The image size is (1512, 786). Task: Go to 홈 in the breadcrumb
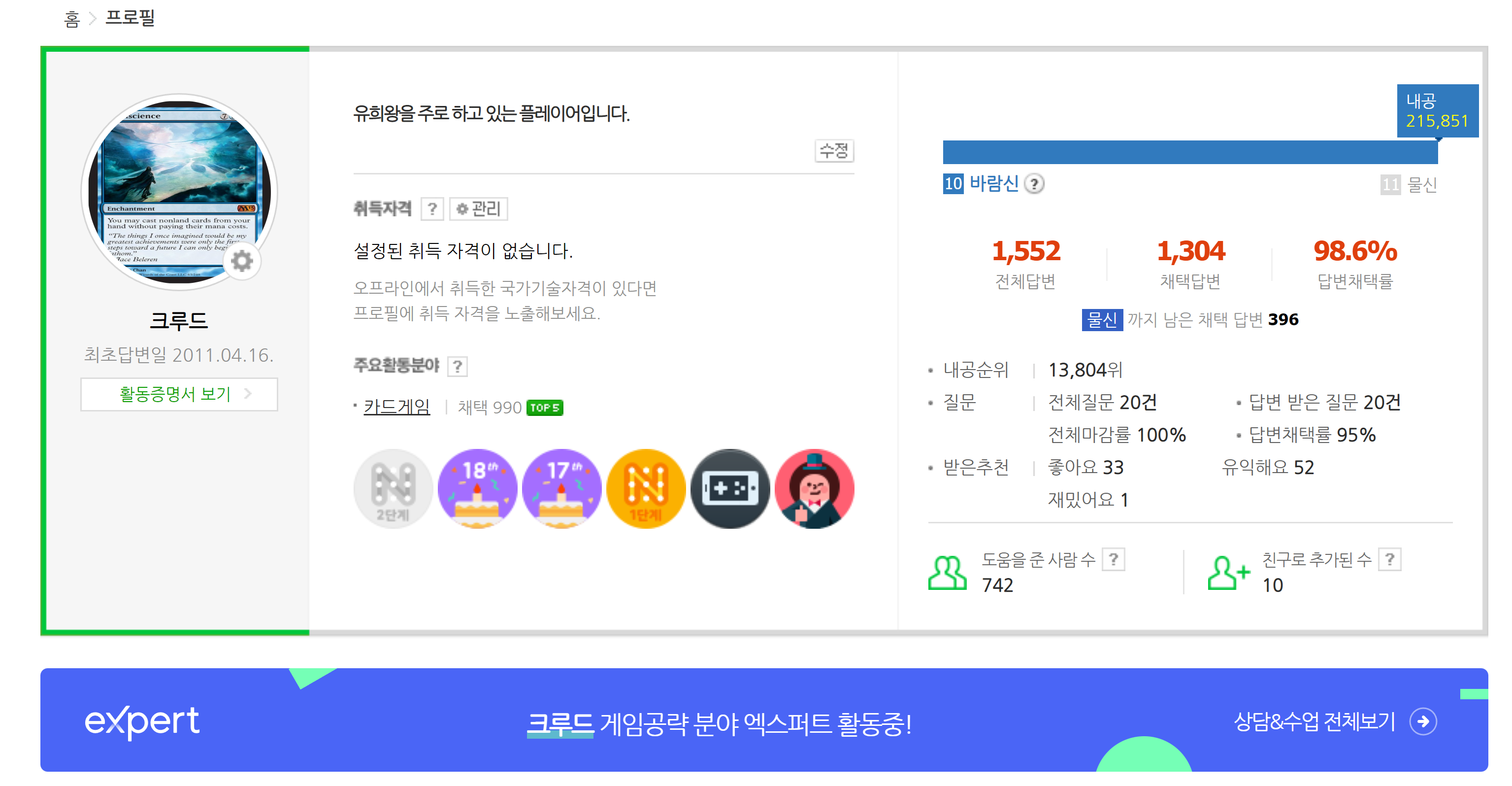click(x=71, y=19)
